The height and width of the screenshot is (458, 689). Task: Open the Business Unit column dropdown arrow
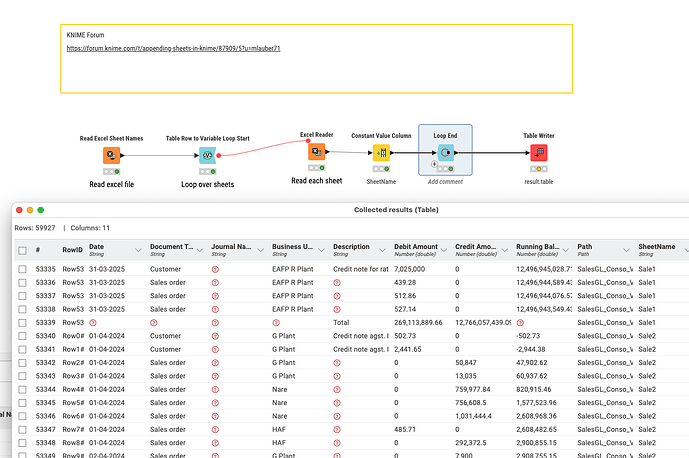(x=321, y=250)
